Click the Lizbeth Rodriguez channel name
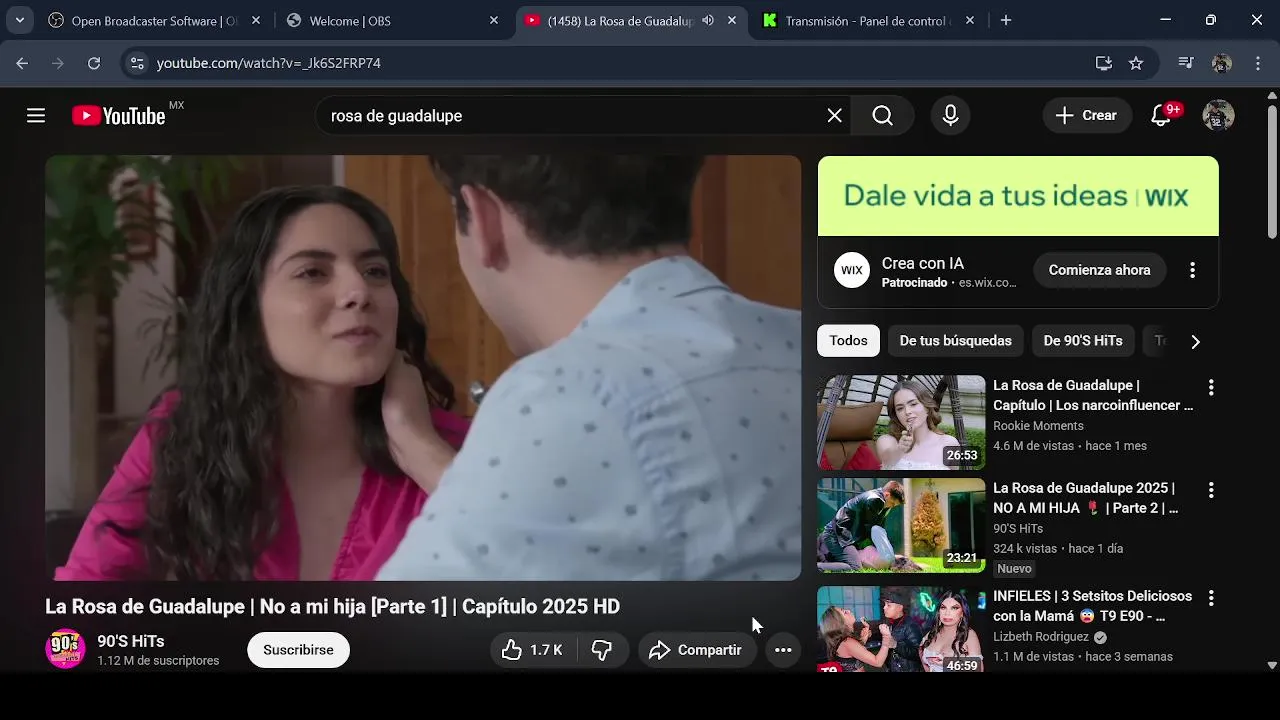1280x720 pixels. tap(1041, 637)
